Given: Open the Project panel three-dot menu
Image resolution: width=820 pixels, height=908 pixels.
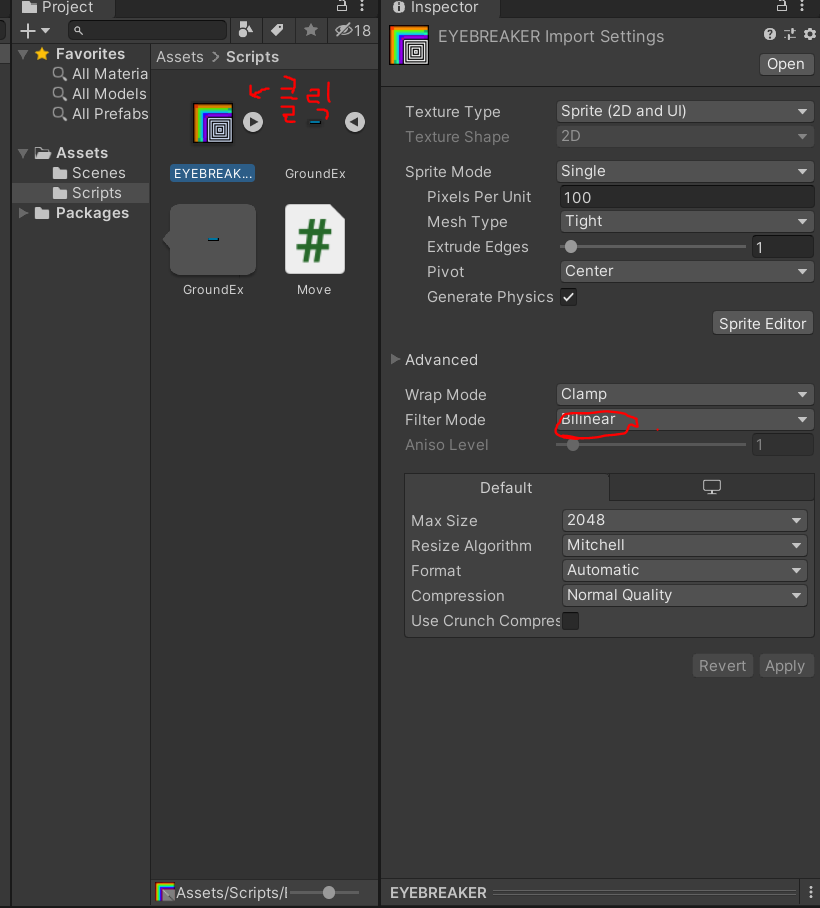Looking at the screenshot, I should [x=362, y=6].
